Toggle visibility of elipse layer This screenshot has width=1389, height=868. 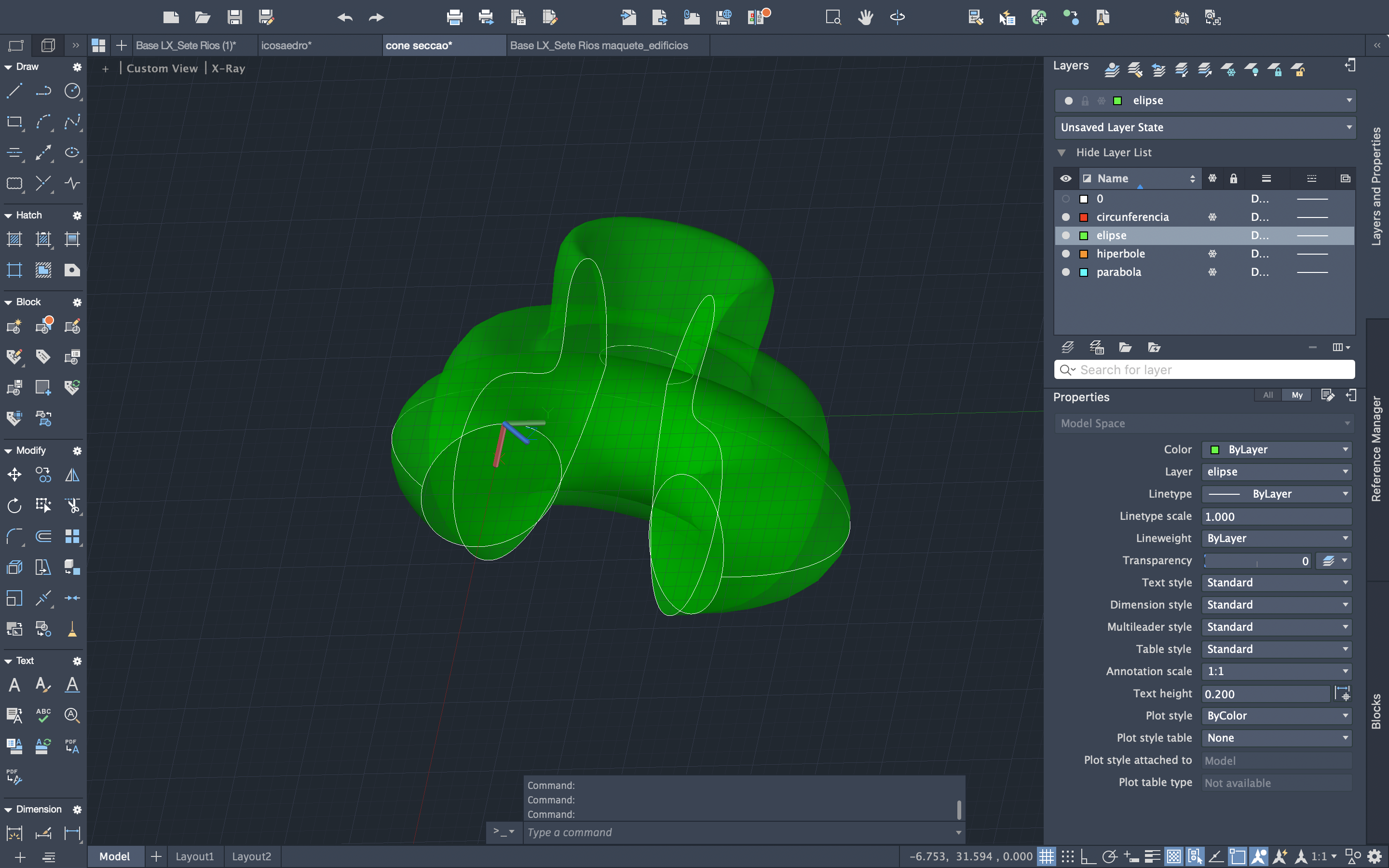coord(1066,235)
